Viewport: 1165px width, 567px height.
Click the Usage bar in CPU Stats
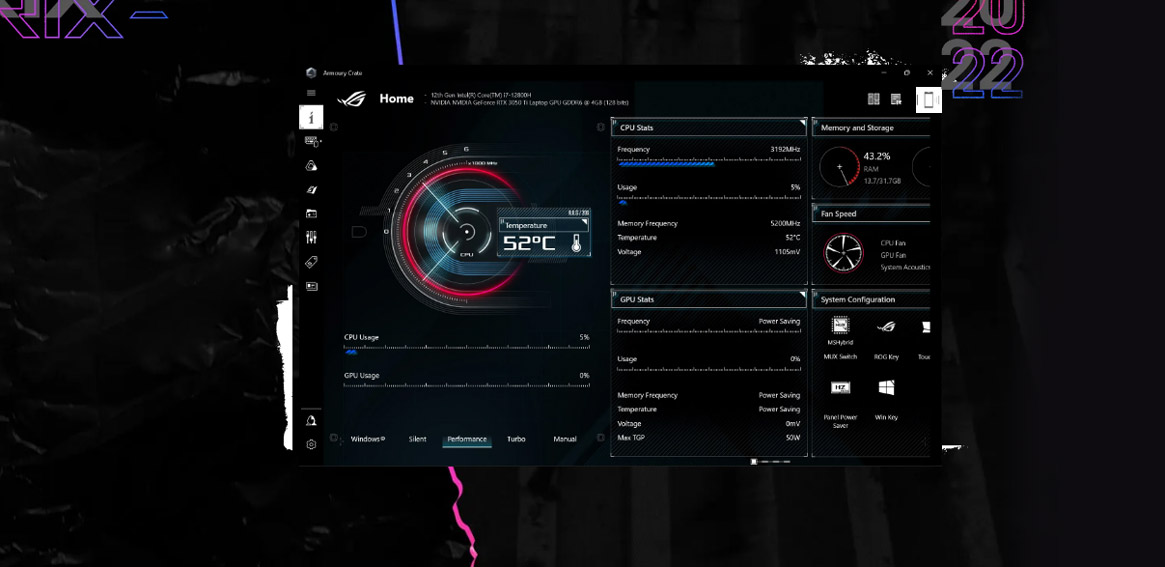coord(709,201)
